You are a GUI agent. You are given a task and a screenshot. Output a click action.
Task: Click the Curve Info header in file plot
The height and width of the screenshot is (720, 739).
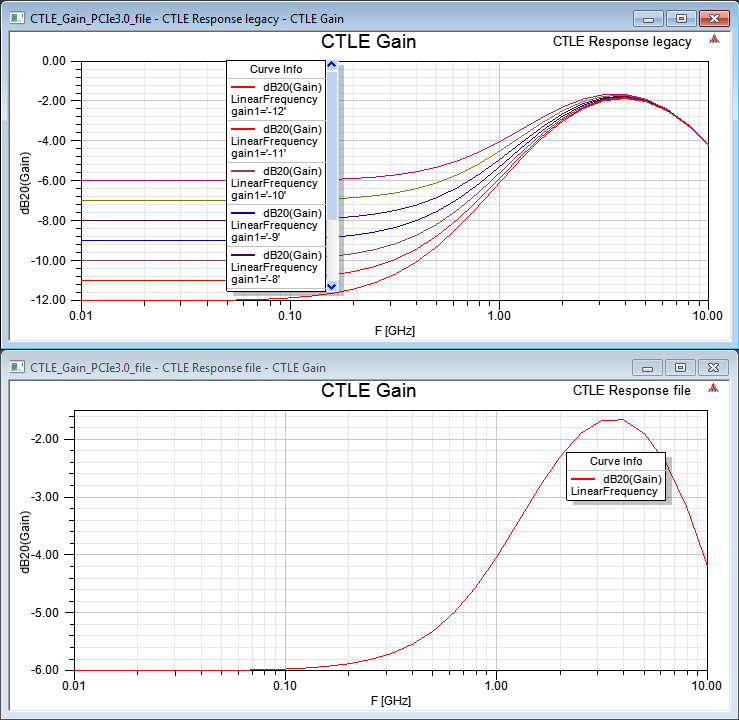coord(616,461)
